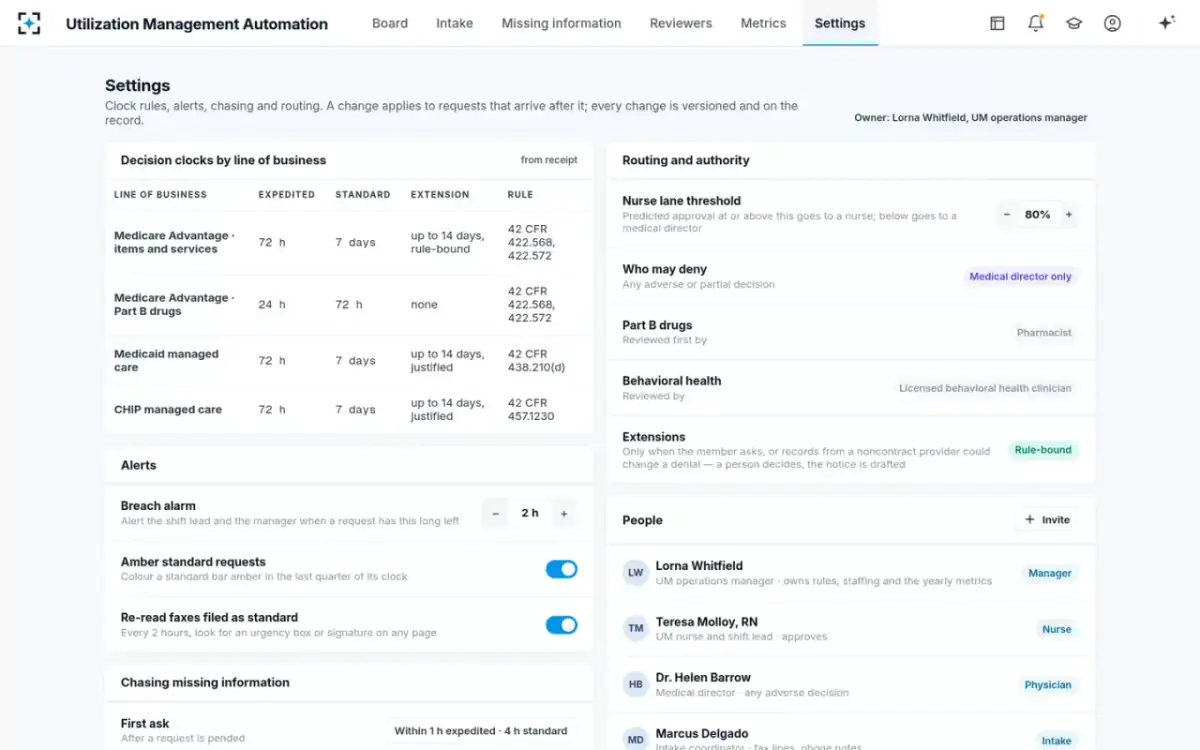Viewport: 1200px width, 750px height.
Task: Select the CHIP managed care row label
Action: point(168,410)
